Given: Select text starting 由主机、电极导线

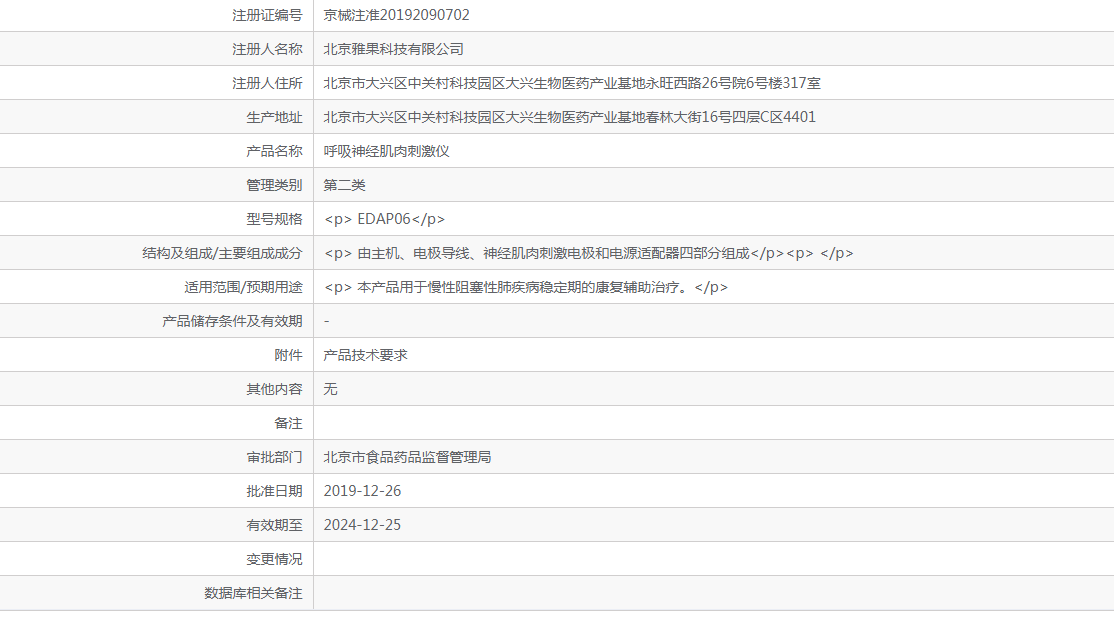Looking at the screenshot, I should point(588,254).
